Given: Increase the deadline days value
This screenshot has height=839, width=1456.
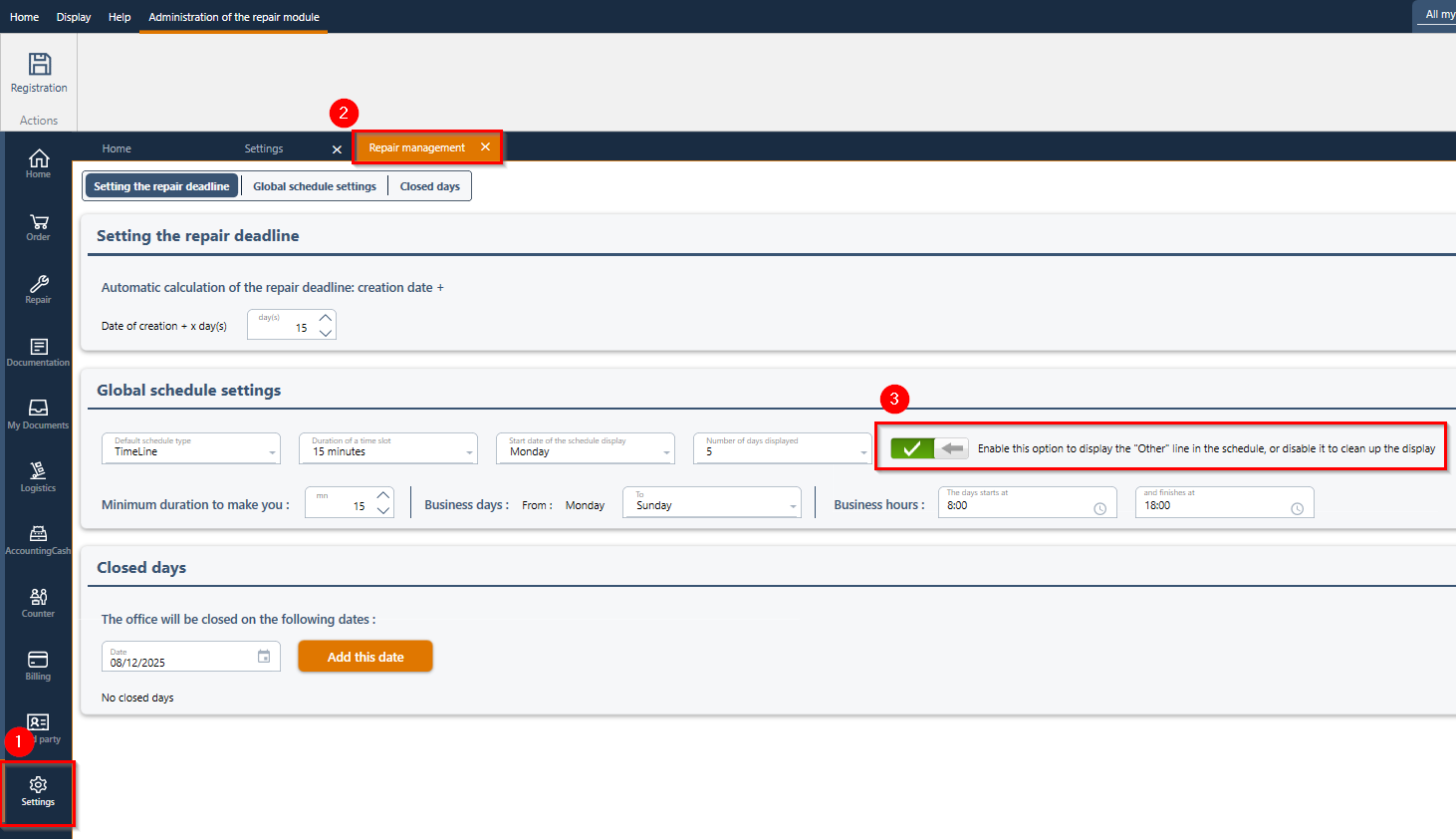Looking at the screenshot, I should click(x=326, y=318).
